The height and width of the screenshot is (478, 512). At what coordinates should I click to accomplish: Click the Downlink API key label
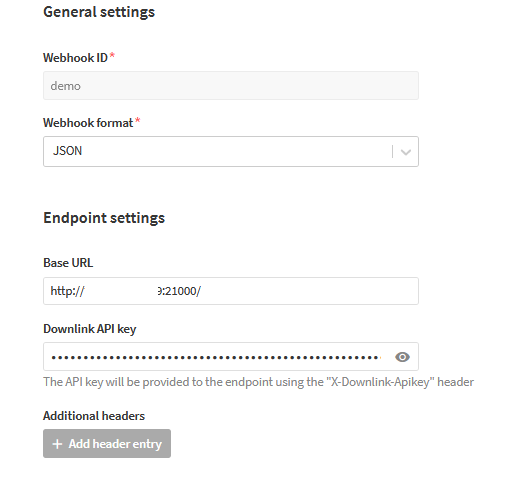[x=90, y=329]
